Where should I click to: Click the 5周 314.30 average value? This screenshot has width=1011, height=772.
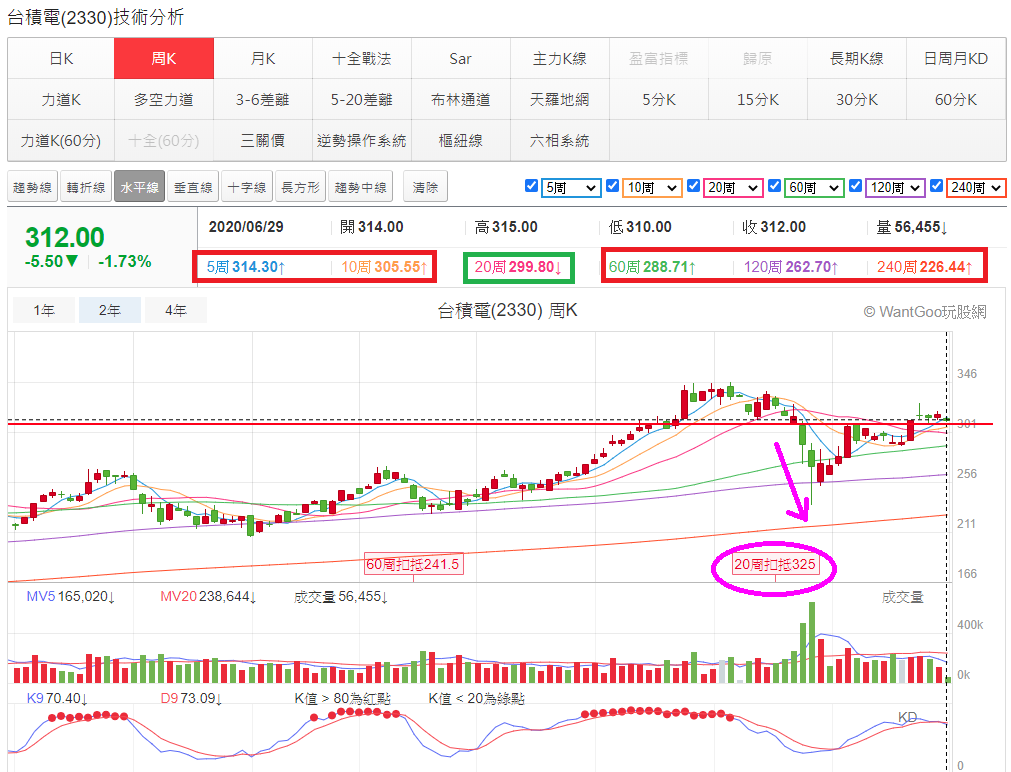click(246, 267)
